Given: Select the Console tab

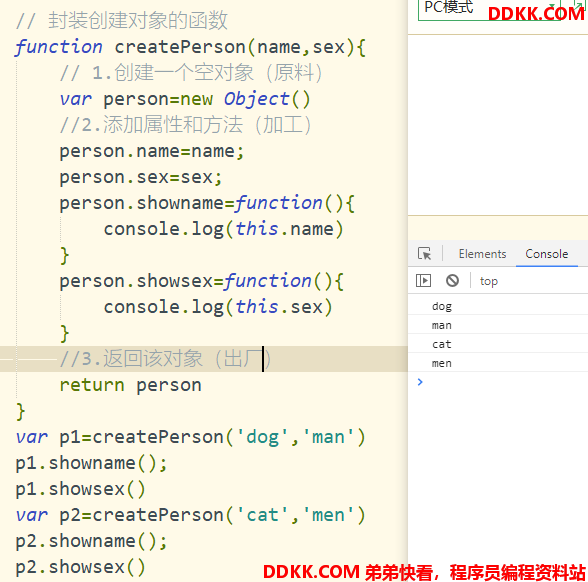Looking at the screenshot, I should (546, 254).
